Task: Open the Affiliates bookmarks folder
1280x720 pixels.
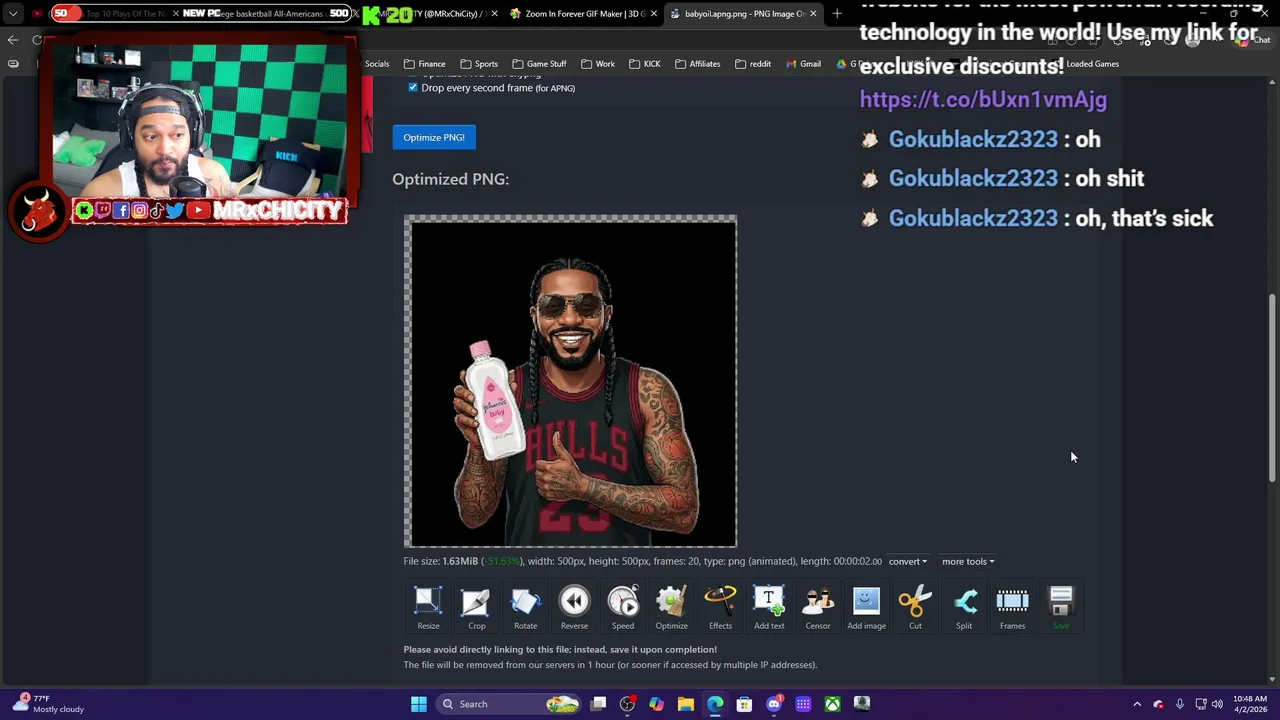Action: click(x=698, y=64)
